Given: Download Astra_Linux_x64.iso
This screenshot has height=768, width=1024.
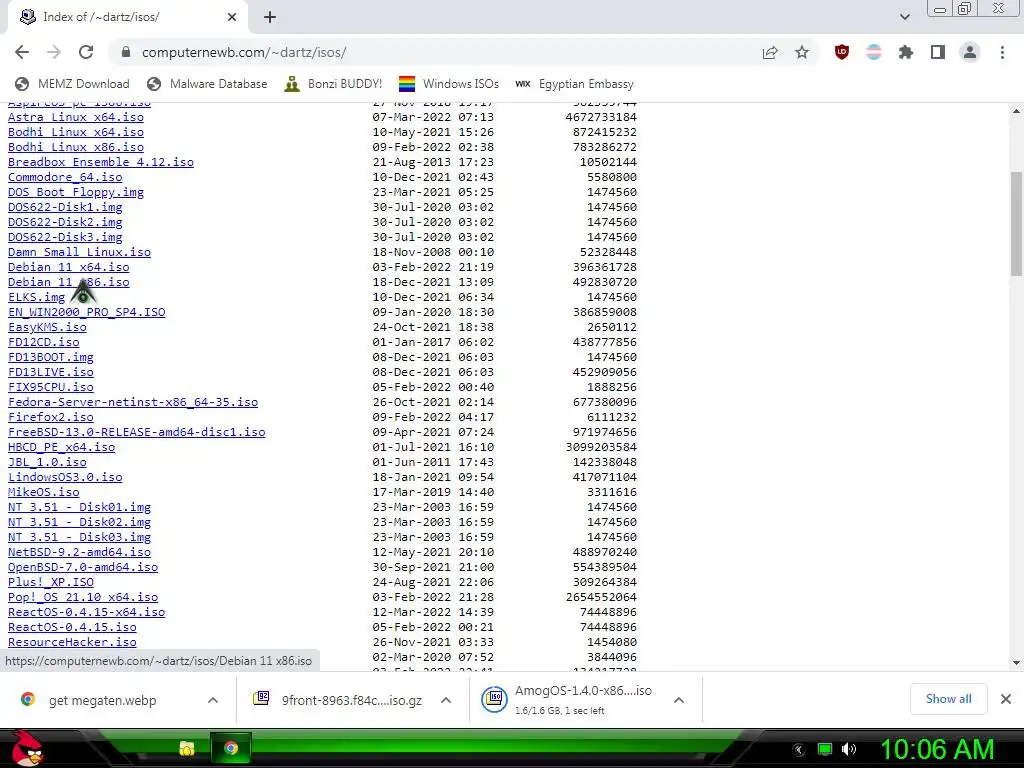Looking at the screenshot, I should (x=76, y=117).
